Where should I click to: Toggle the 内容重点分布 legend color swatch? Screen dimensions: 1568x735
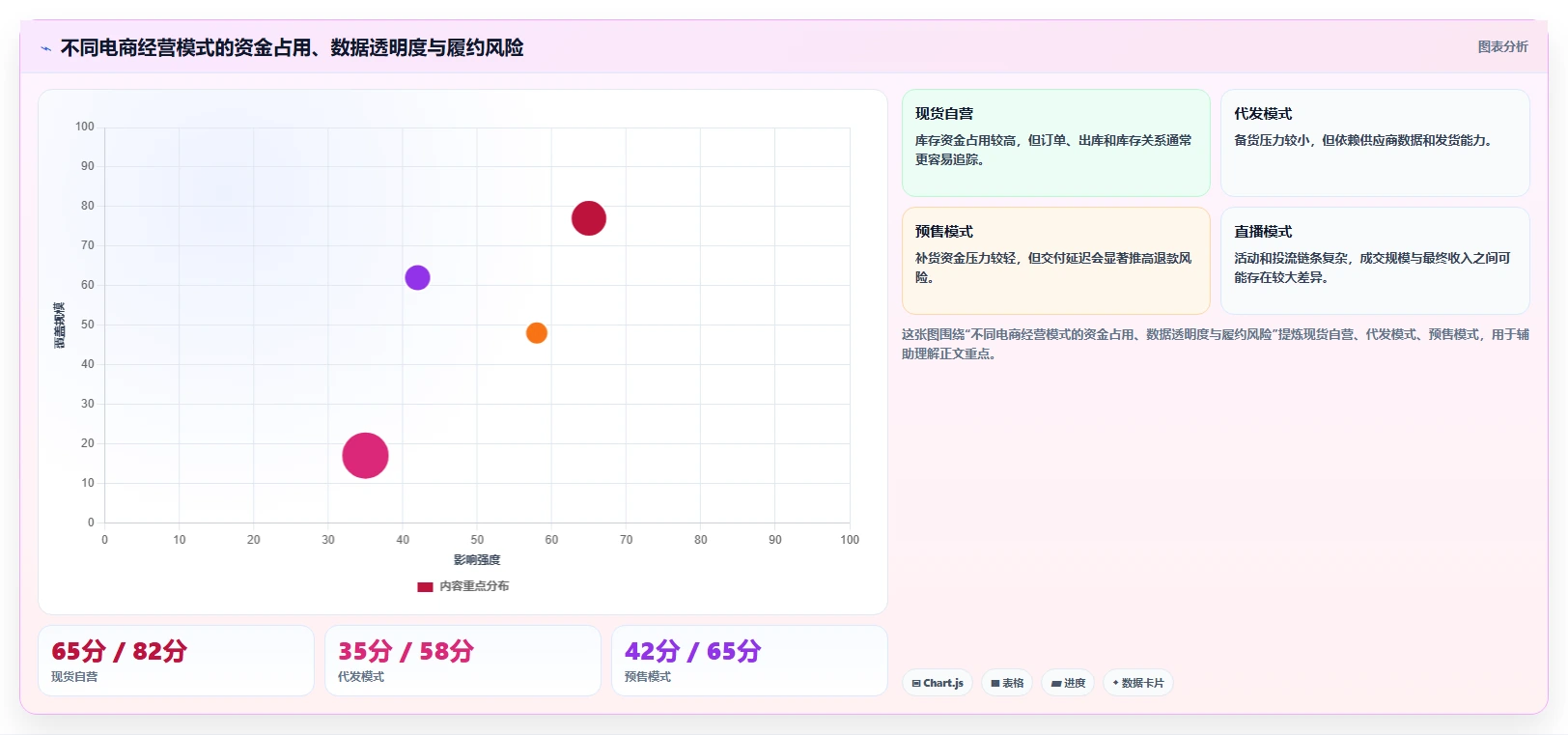pos(425,586)
